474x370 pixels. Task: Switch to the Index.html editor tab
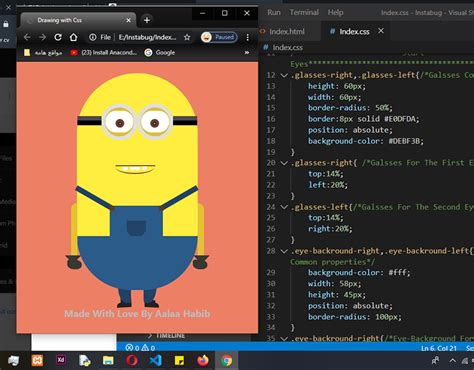(x=287, y=31)
